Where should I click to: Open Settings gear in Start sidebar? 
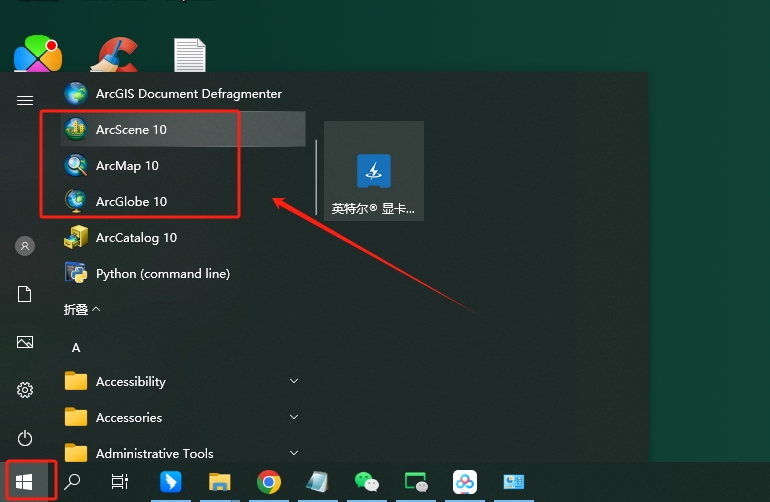point(25,390)
